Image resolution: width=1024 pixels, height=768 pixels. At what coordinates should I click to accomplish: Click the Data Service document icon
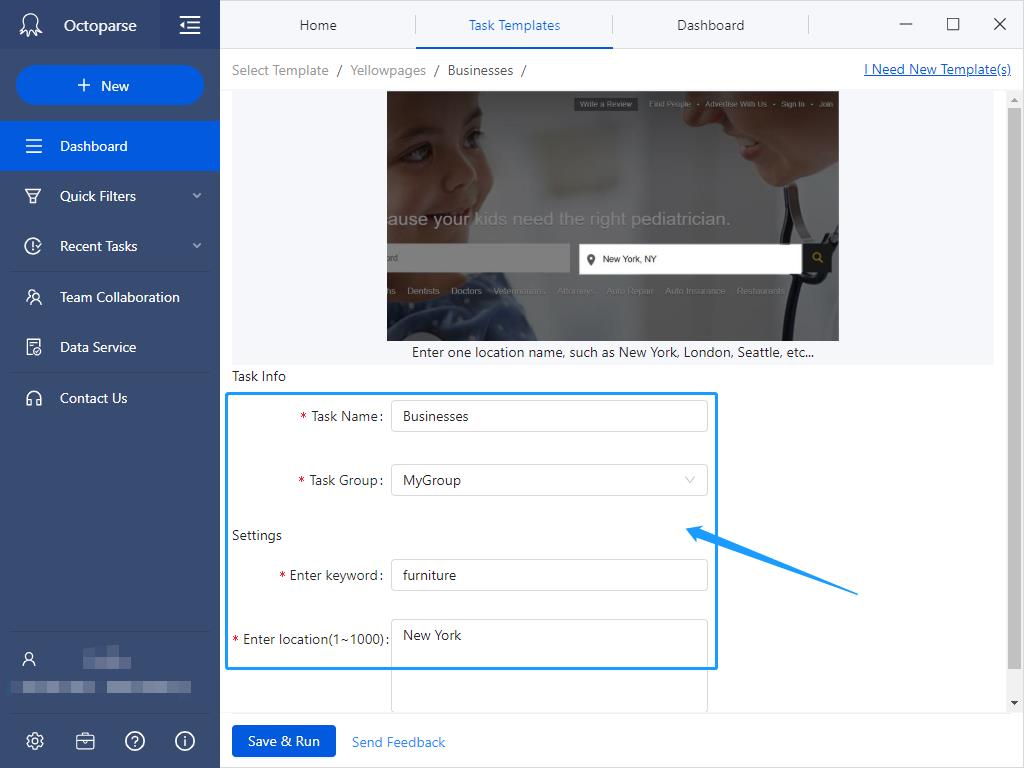[33, 347]
